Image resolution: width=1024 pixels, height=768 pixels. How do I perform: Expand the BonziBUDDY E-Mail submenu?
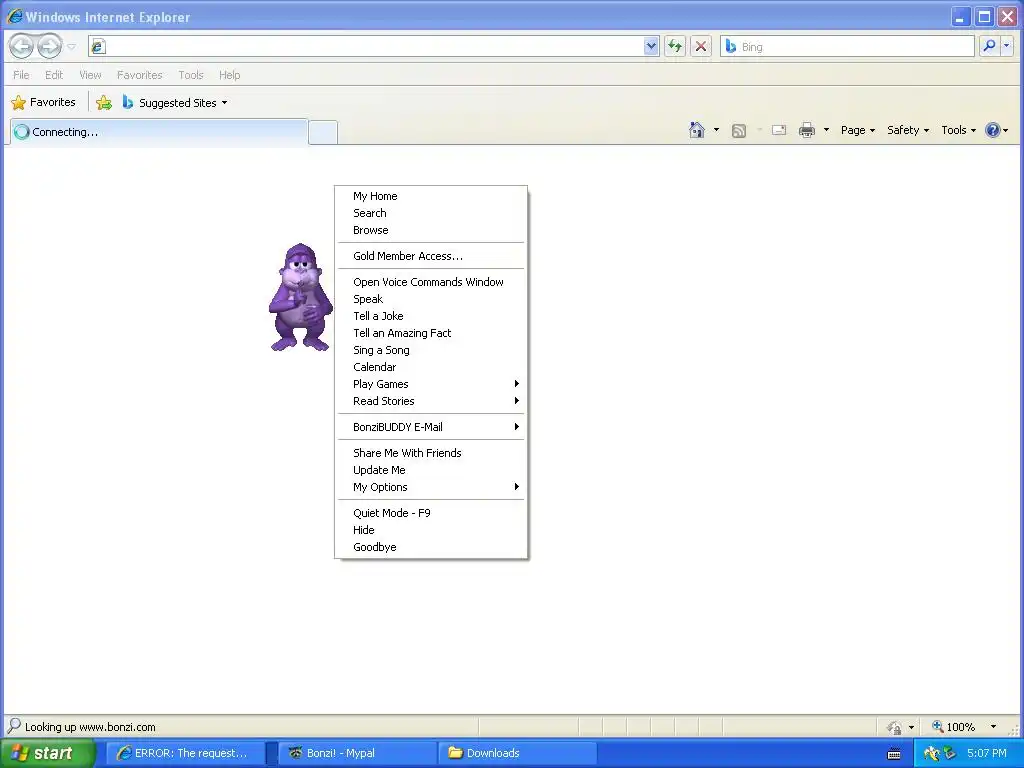(431, 427)
